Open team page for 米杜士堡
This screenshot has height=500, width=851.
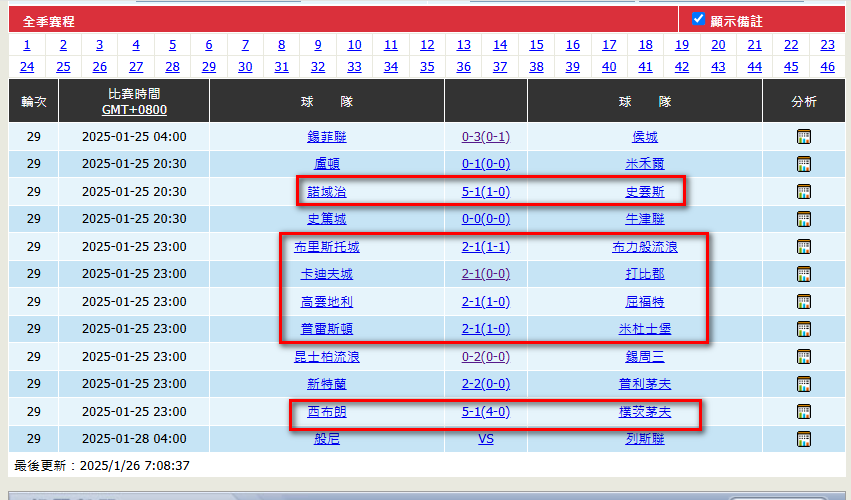(645, 329)
